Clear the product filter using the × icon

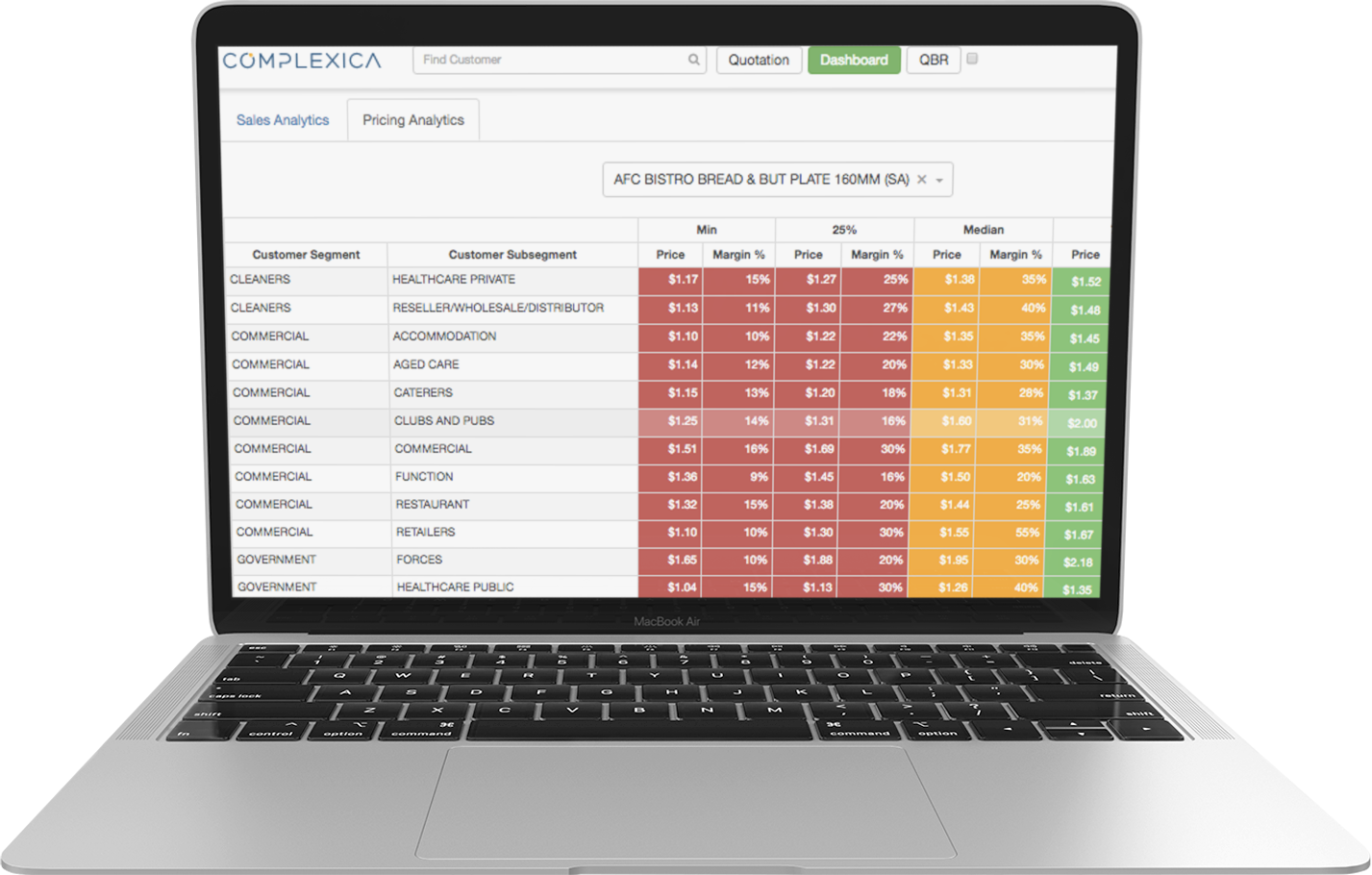tap(921, 179)
